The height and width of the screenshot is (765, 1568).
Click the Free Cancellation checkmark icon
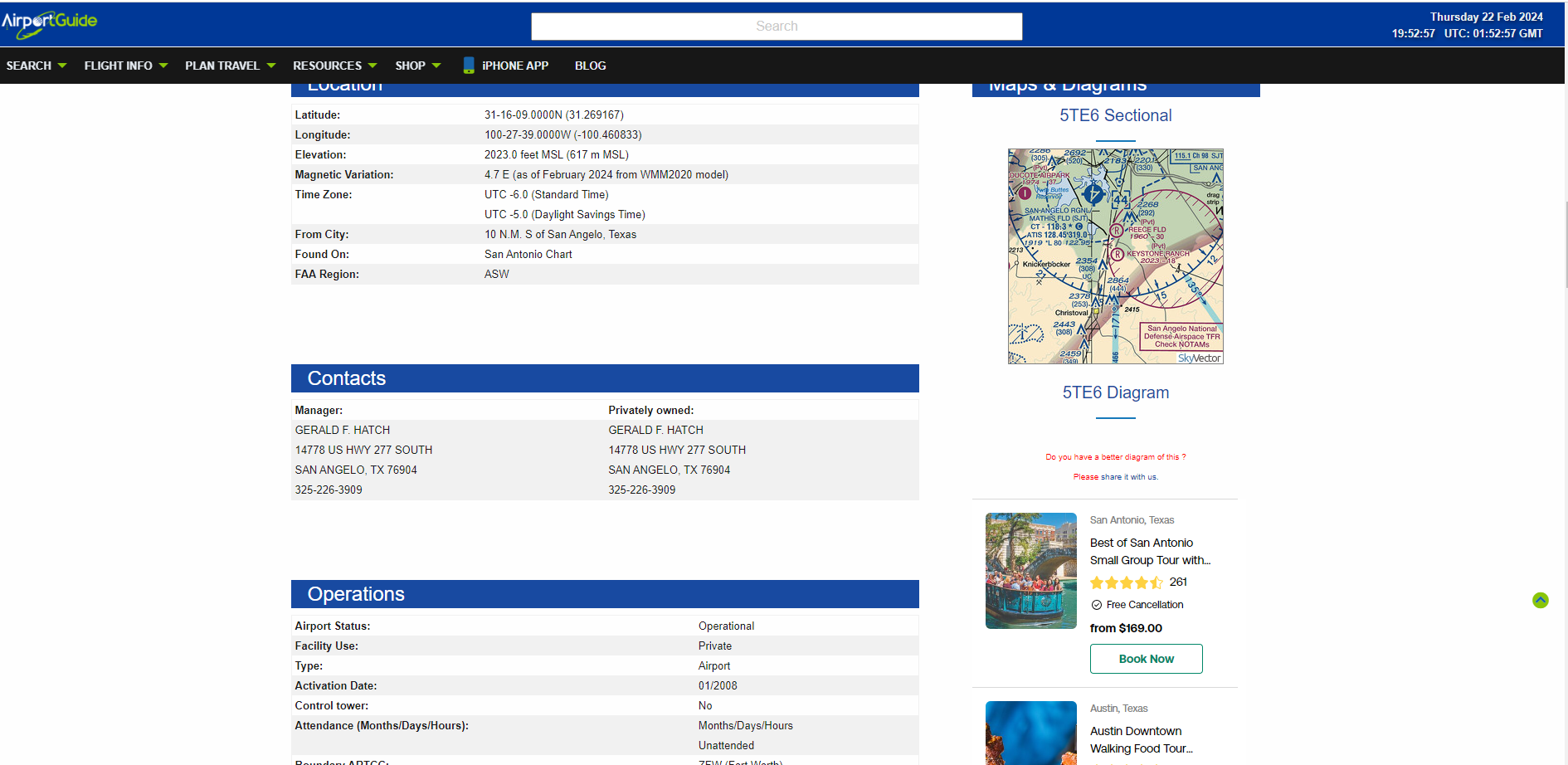coord(1097,605)
